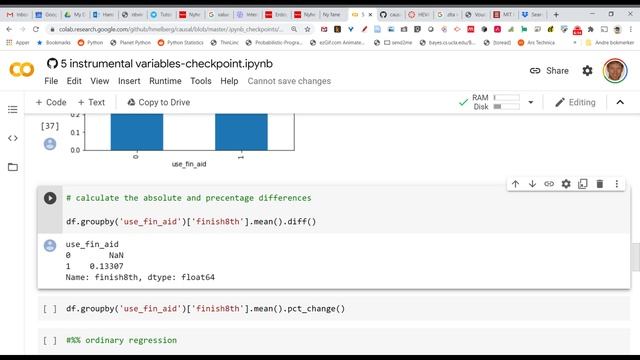Click diff output avatar icon

[x=50, y=245]
